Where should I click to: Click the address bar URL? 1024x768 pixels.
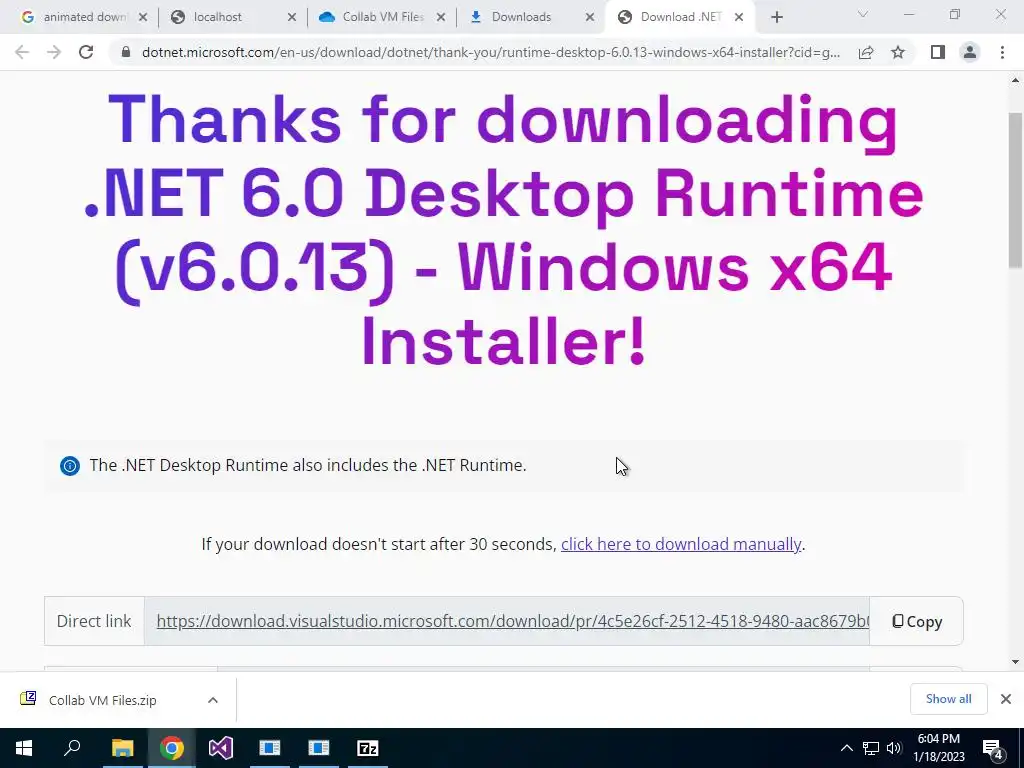coord(490,52)
